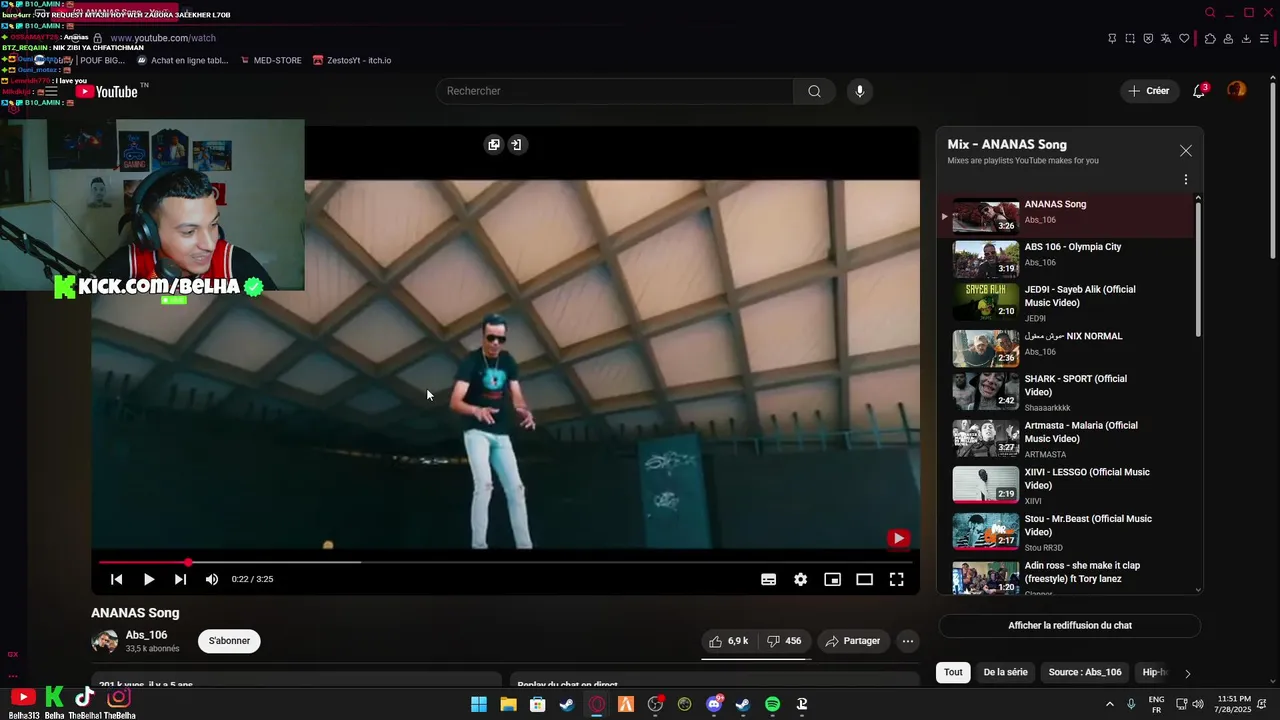Screen dimensions: 1280x720
Task: Play JED9I - Sayeb Alik video
Action: [x=1066, y=303]
